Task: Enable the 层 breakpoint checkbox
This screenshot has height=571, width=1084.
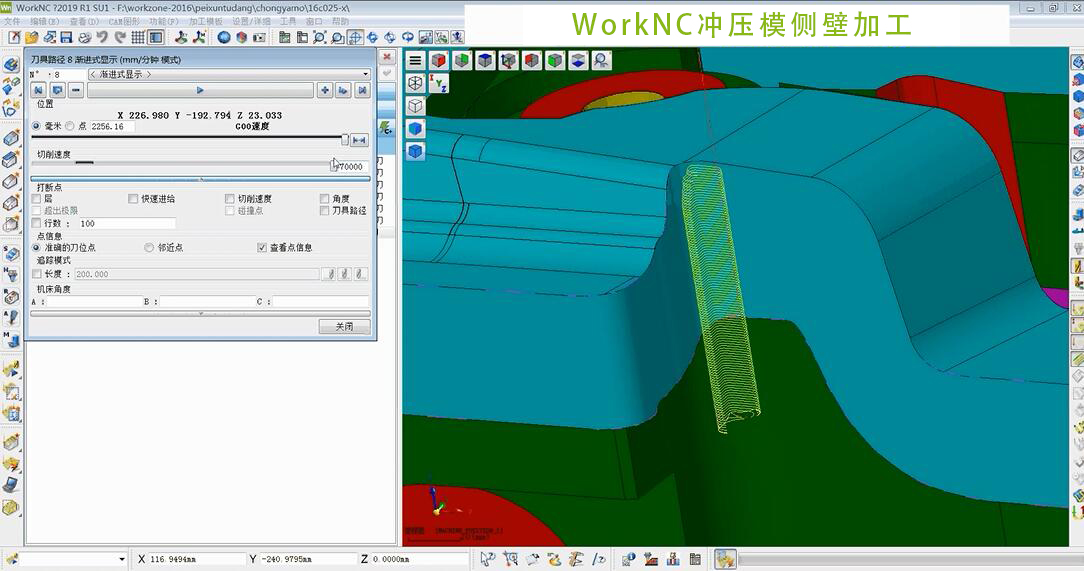Action: click(x=37, y=199)
